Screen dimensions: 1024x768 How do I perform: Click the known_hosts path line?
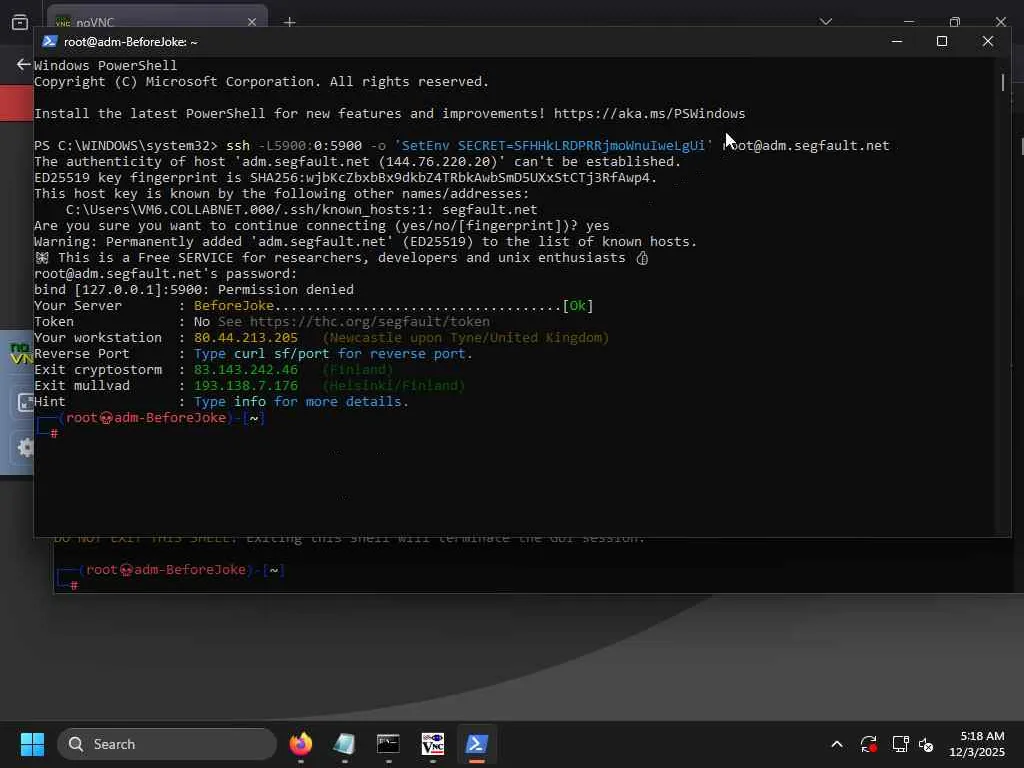[301, 209]
